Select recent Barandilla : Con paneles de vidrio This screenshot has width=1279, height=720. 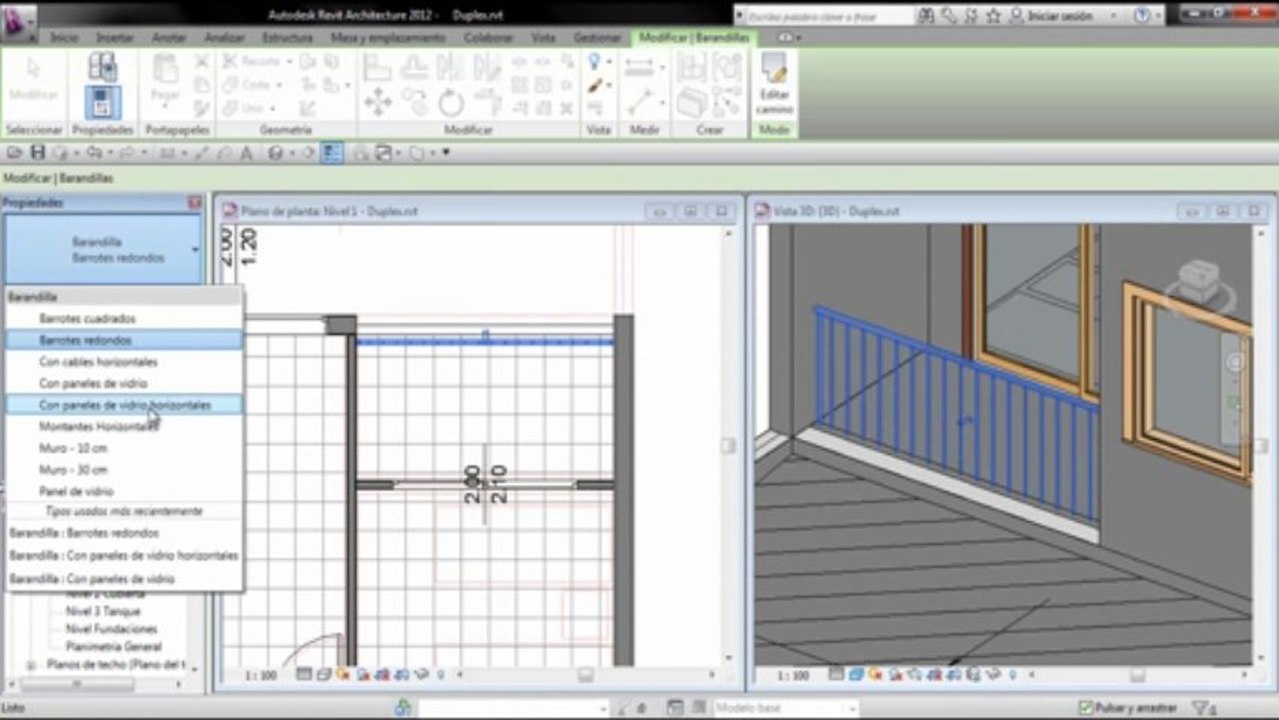coord(124,579)
